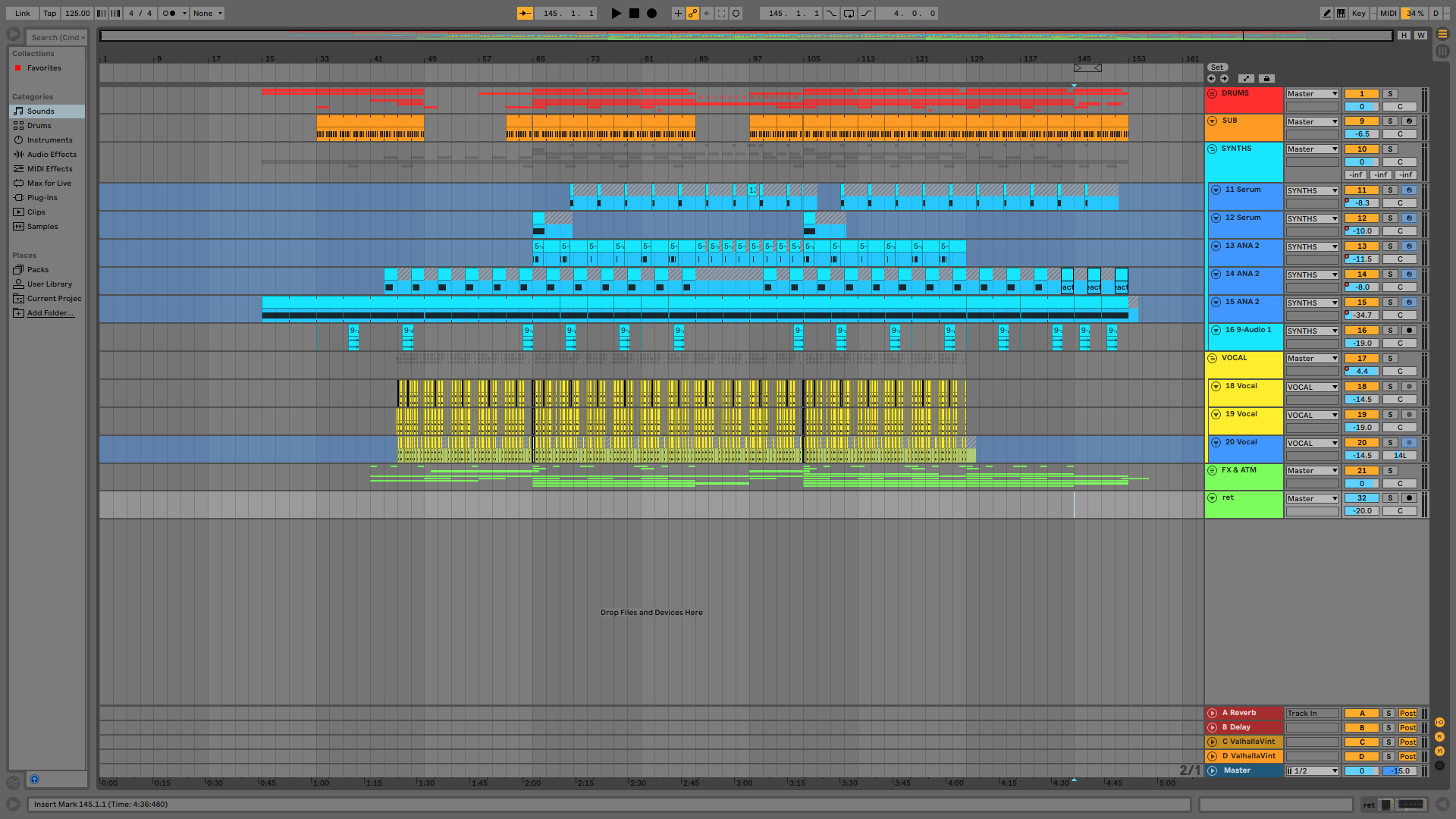Jump to previous locator arrow
The height and width of the screenshot is (819, 1456).
tap(1212, 78)
